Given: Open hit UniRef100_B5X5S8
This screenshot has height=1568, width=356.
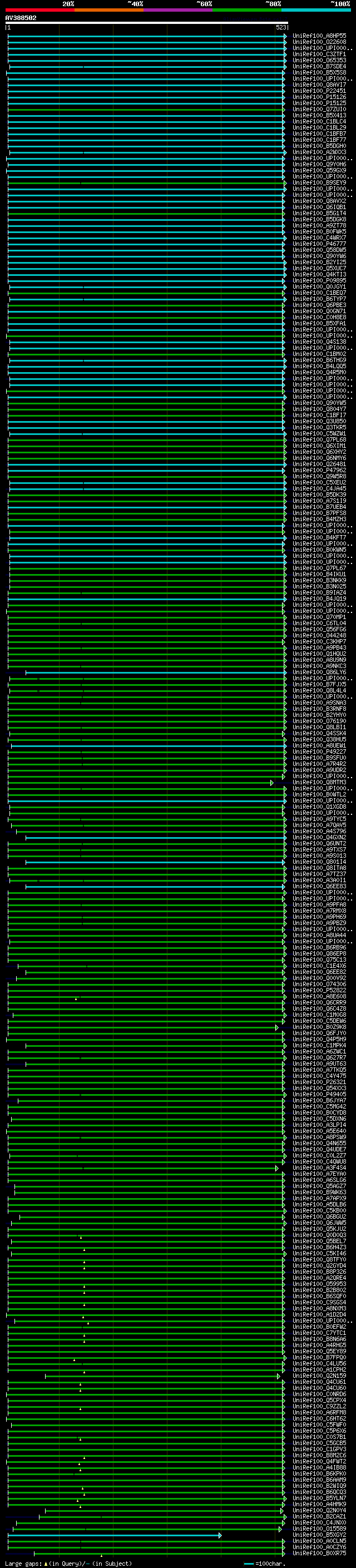Looking at the screenshot, I should tap(319, 72).
